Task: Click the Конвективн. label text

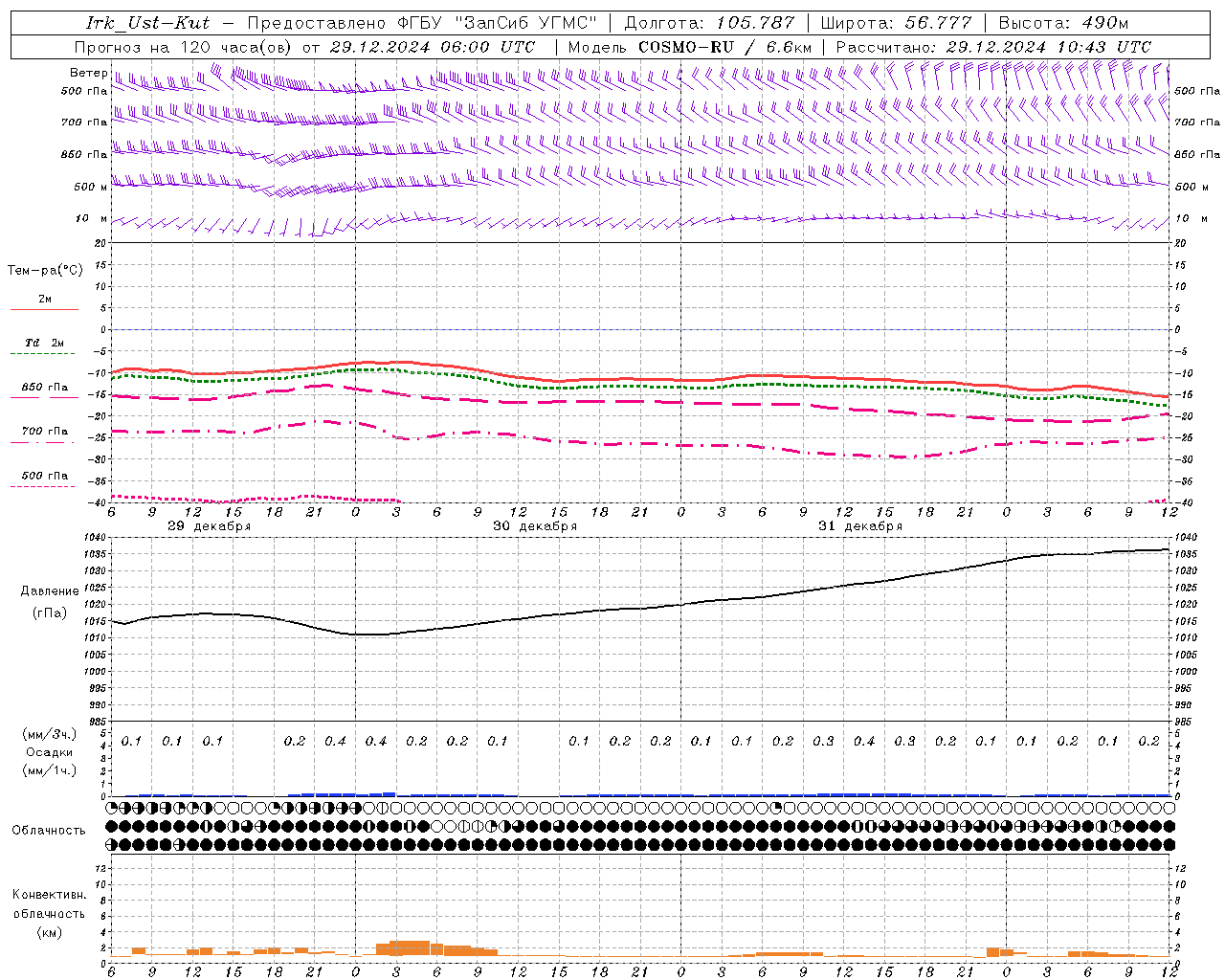Action: point(50,895)
